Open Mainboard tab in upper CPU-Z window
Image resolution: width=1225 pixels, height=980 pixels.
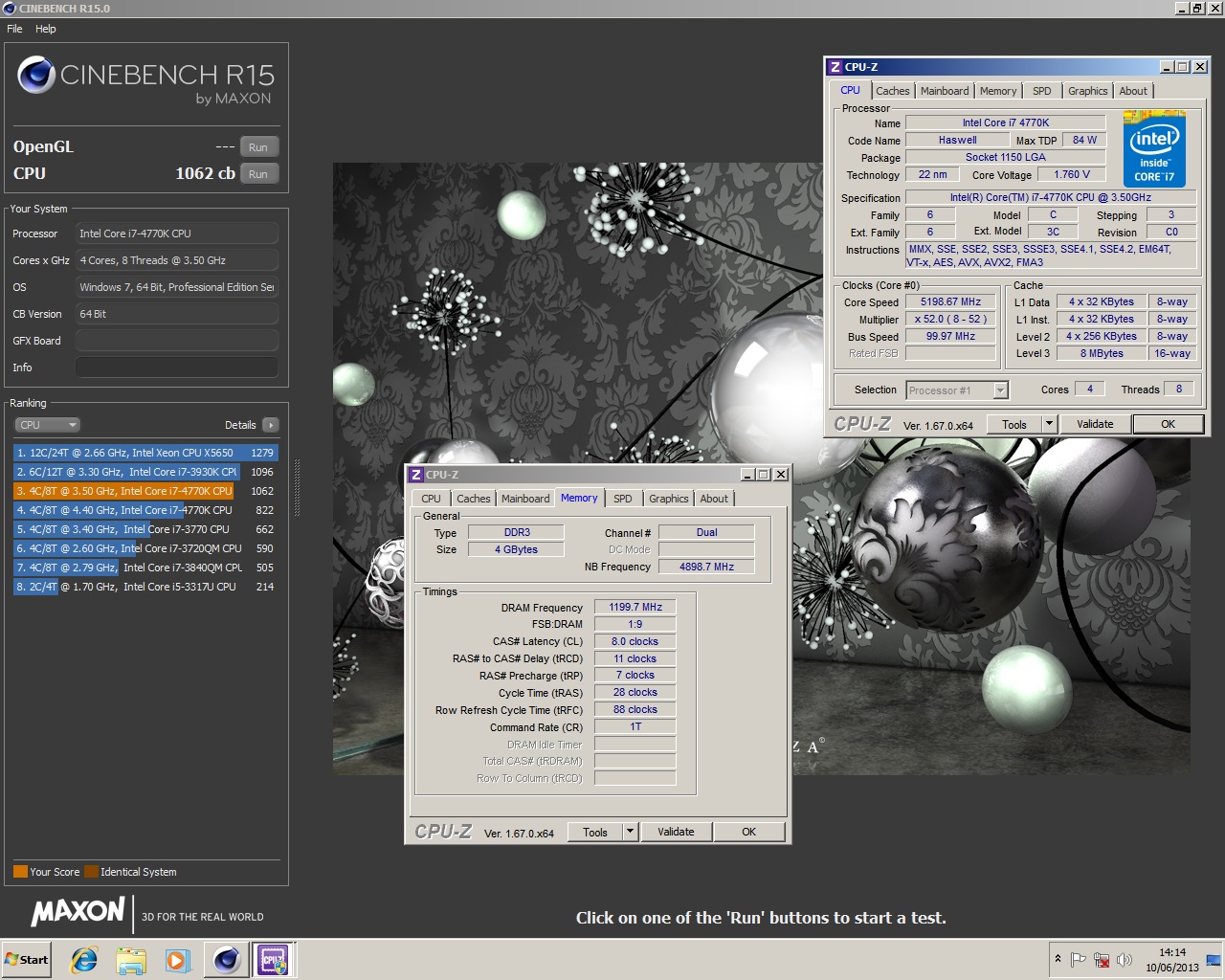click(945, 91)
